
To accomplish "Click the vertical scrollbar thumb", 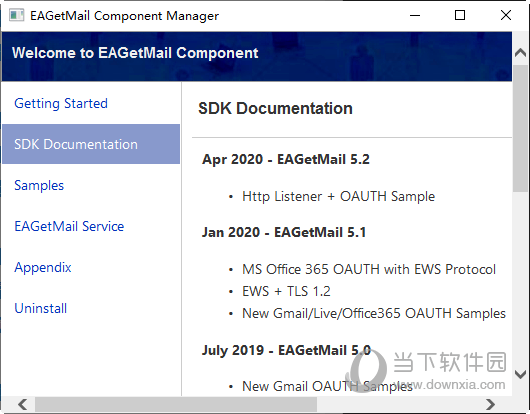I will coord(520,128).
